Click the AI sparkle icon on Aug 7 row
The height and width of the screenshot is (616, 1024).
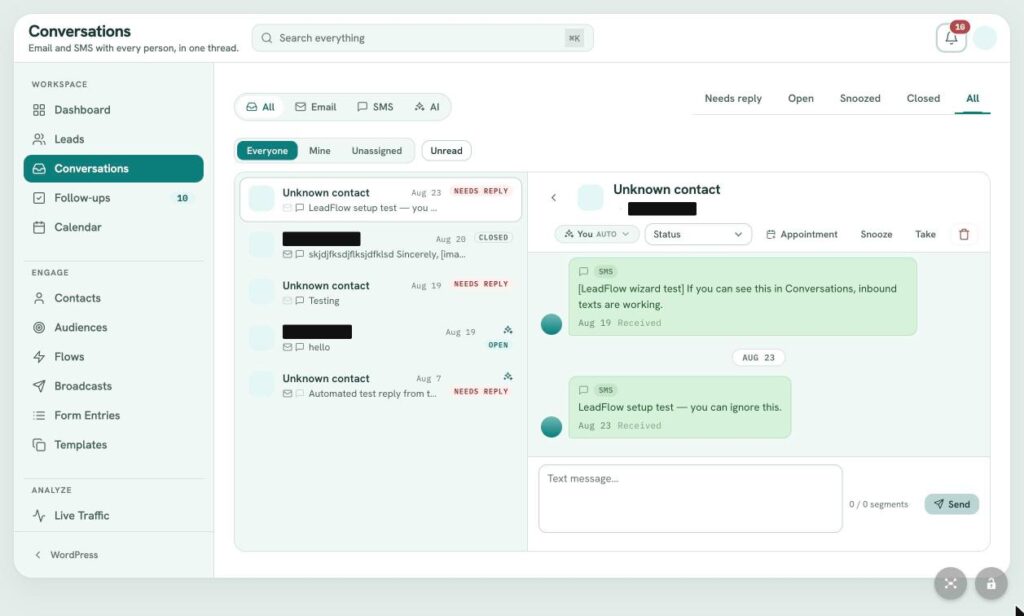[508, 376]
